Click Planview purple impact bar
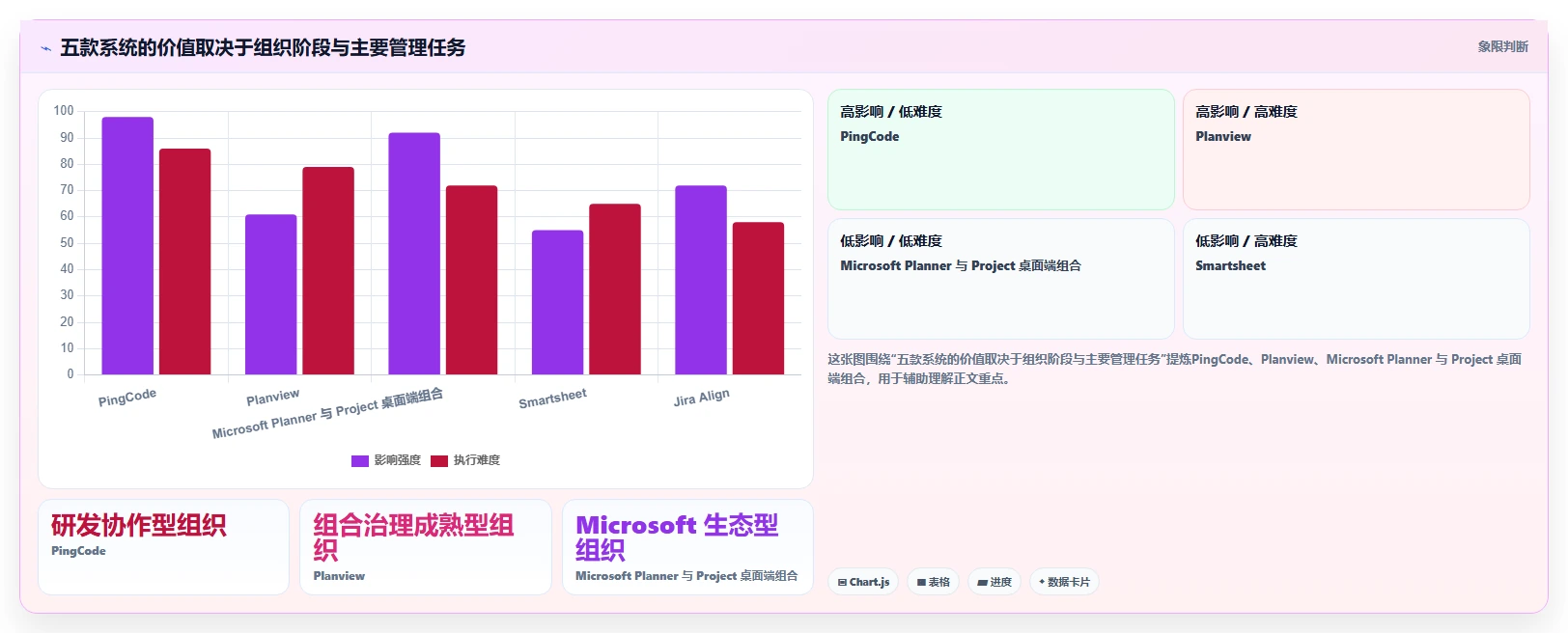The image size is (1568, 633). [x=270, y=294]
